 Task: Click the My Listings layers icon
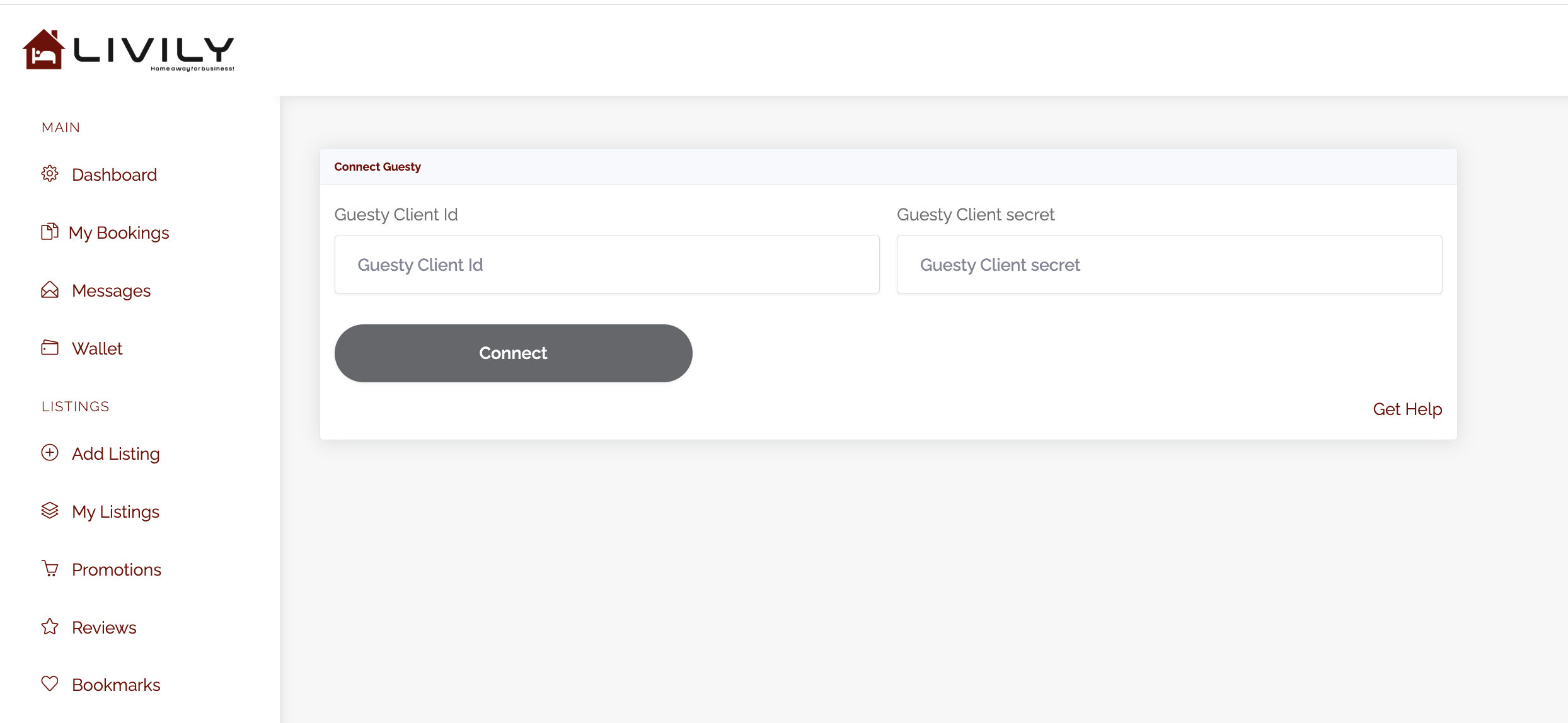point(50,511)
